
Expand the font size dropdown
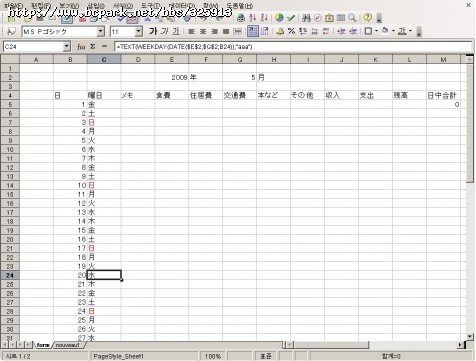click(x=139, y=32)
